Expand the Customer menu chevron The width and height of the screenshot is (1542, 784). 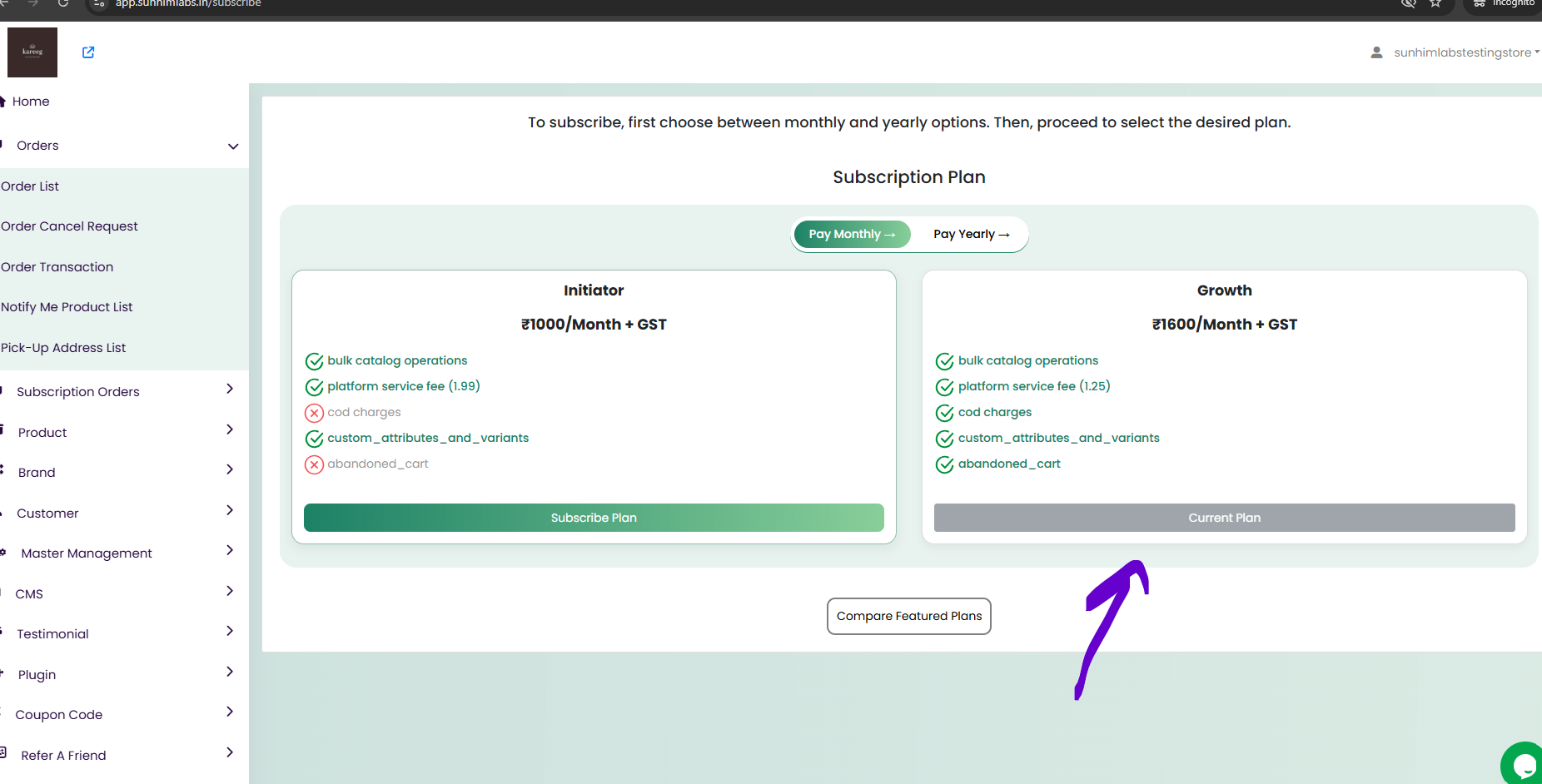coord(230,510)
